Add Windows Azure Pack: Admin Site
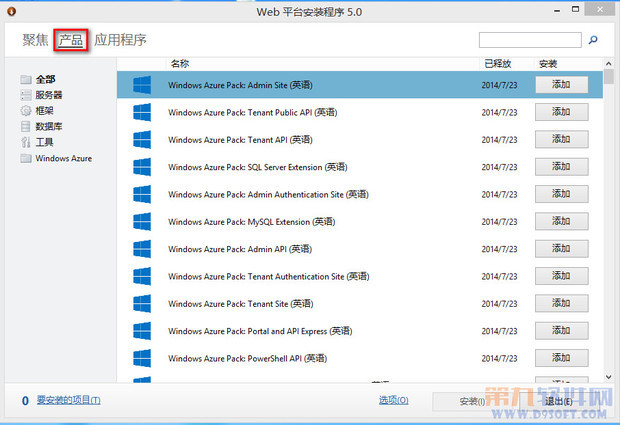The width and height of the screenshot is (620, 425). (x=561, y=85)
